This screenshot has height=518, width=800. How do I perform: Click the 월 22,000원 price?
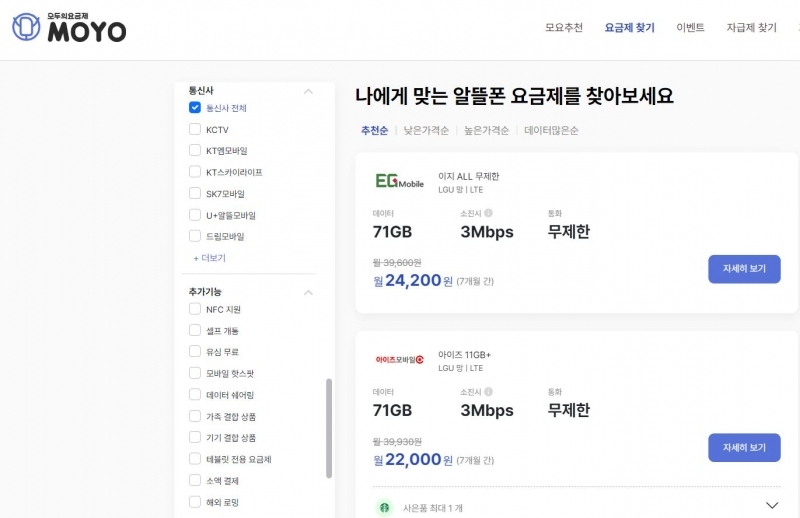pos(413,460)
